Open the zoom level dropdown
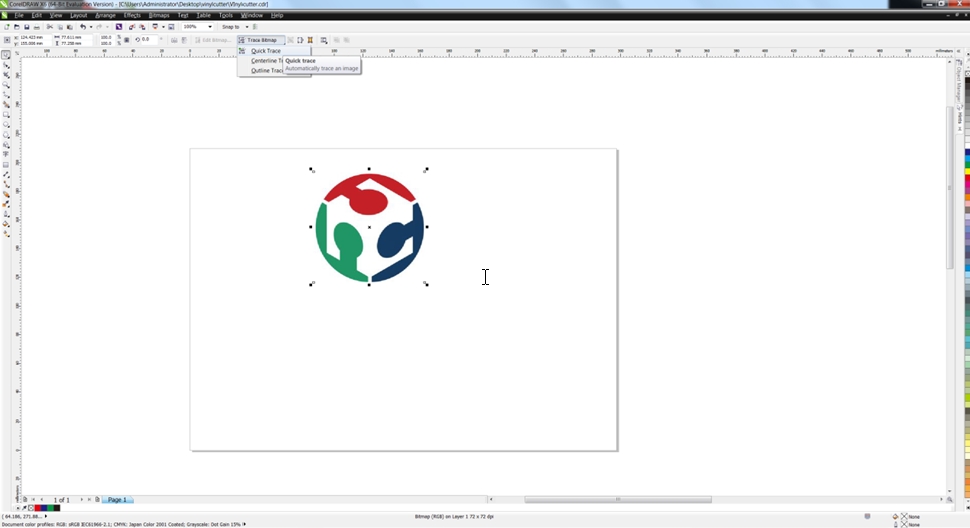The height and width of the screenshot is (528, 970). coord(210,27)
